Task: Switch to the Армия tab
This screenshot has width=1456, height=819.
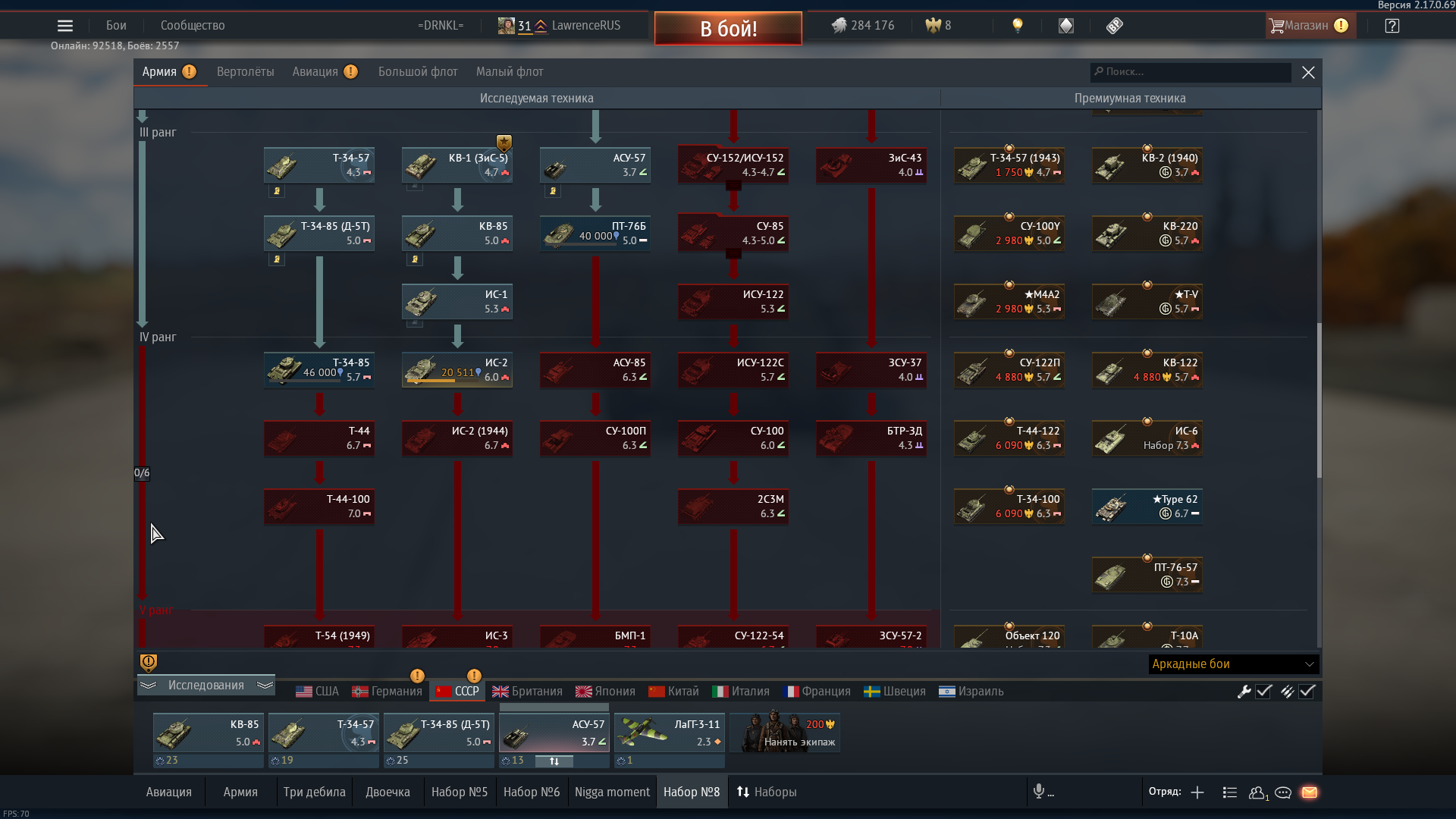Action: click(x=169, y=72)
